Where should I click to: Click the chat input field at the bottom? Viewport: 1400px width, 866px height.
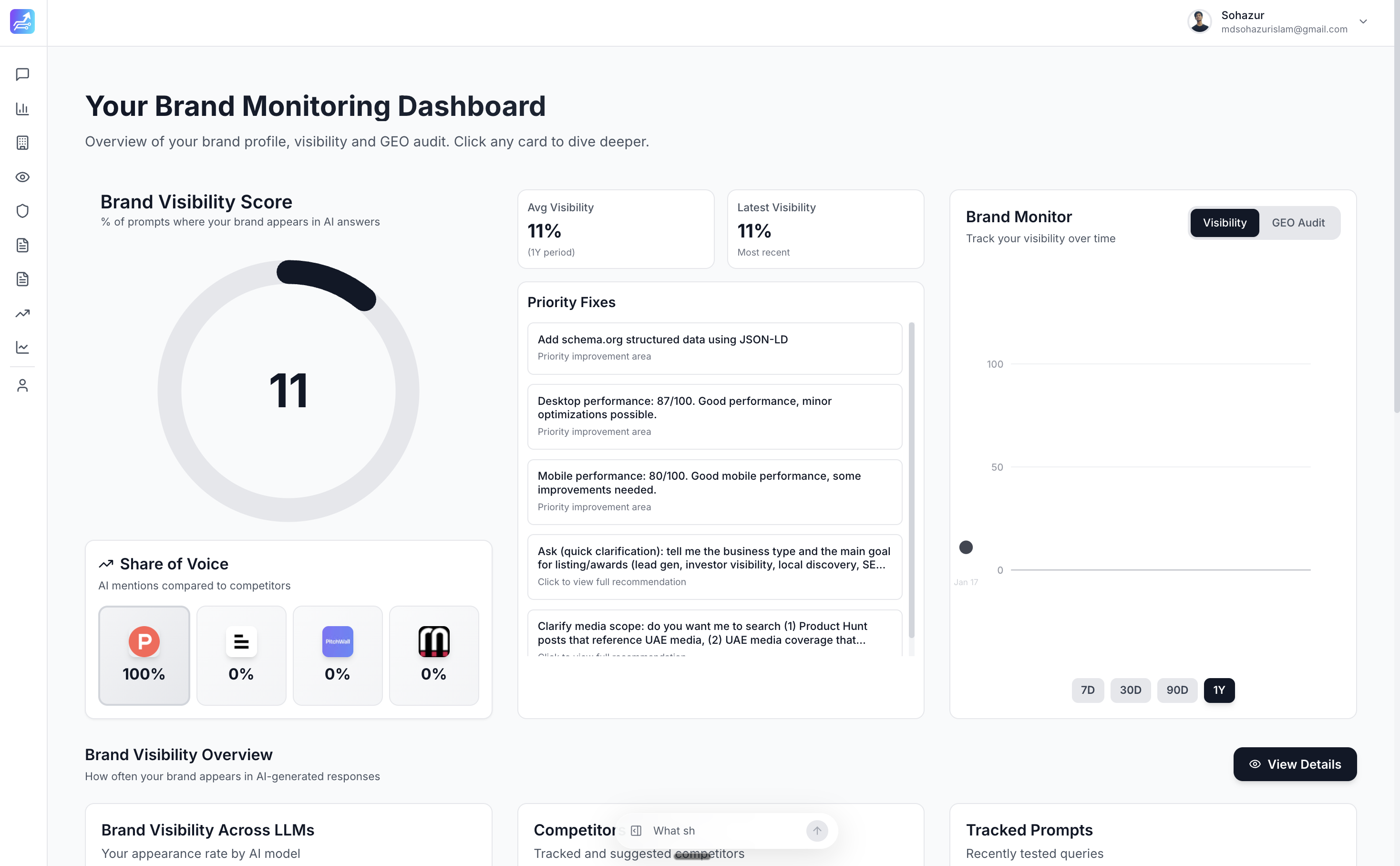tap(719, 831)
